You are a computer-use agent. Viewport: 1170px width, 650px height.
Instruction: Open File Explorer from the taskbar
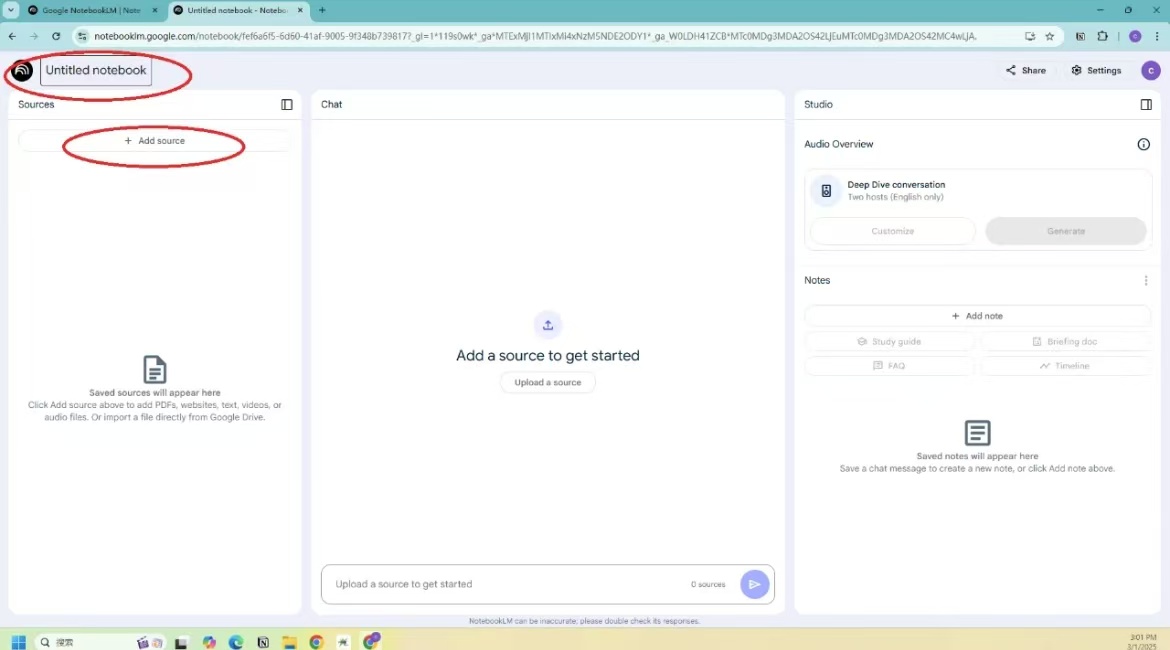coord(290,643)
